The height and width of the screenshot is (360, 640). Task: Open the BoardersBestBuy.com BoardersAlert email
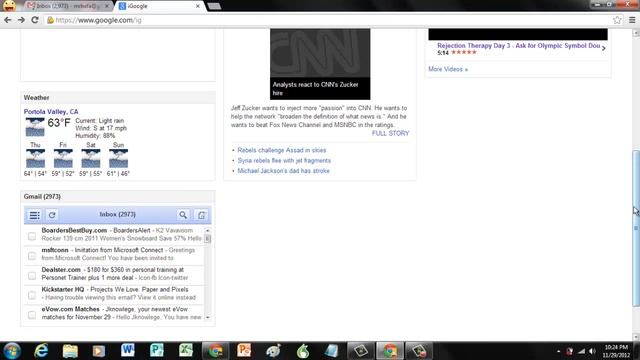point(122,234)
